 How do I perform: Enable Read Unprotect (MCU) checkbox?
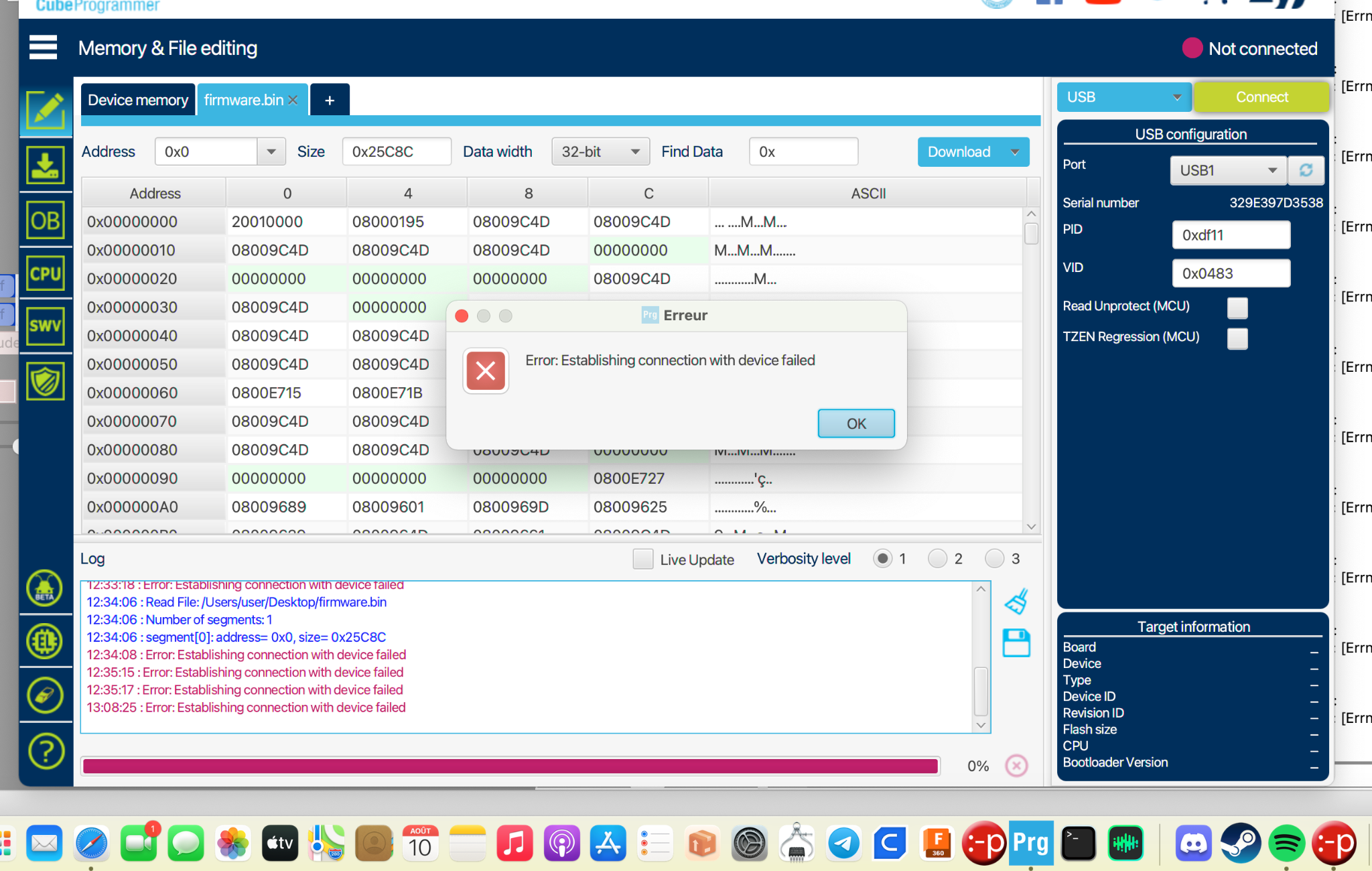coord(1237,308)
